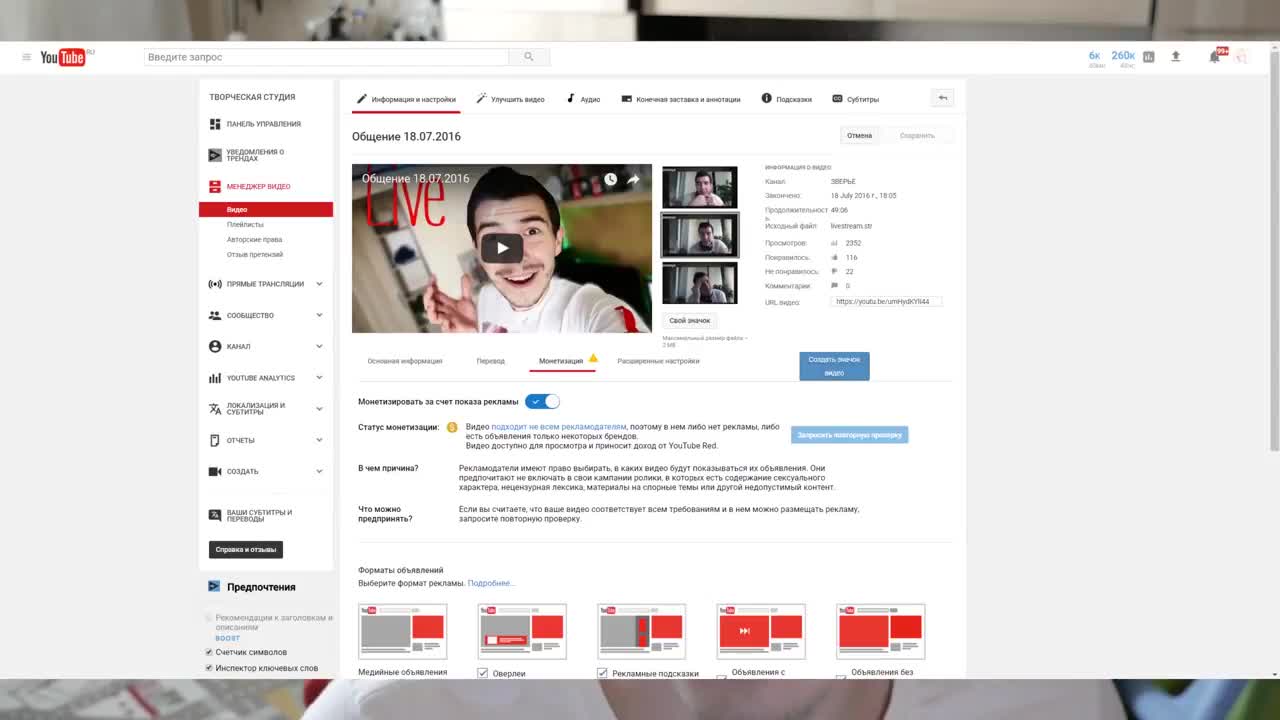Open Плейлисты in the sidebar
The height and width of the screenshot is (720, 1280).
pos(245,225)
